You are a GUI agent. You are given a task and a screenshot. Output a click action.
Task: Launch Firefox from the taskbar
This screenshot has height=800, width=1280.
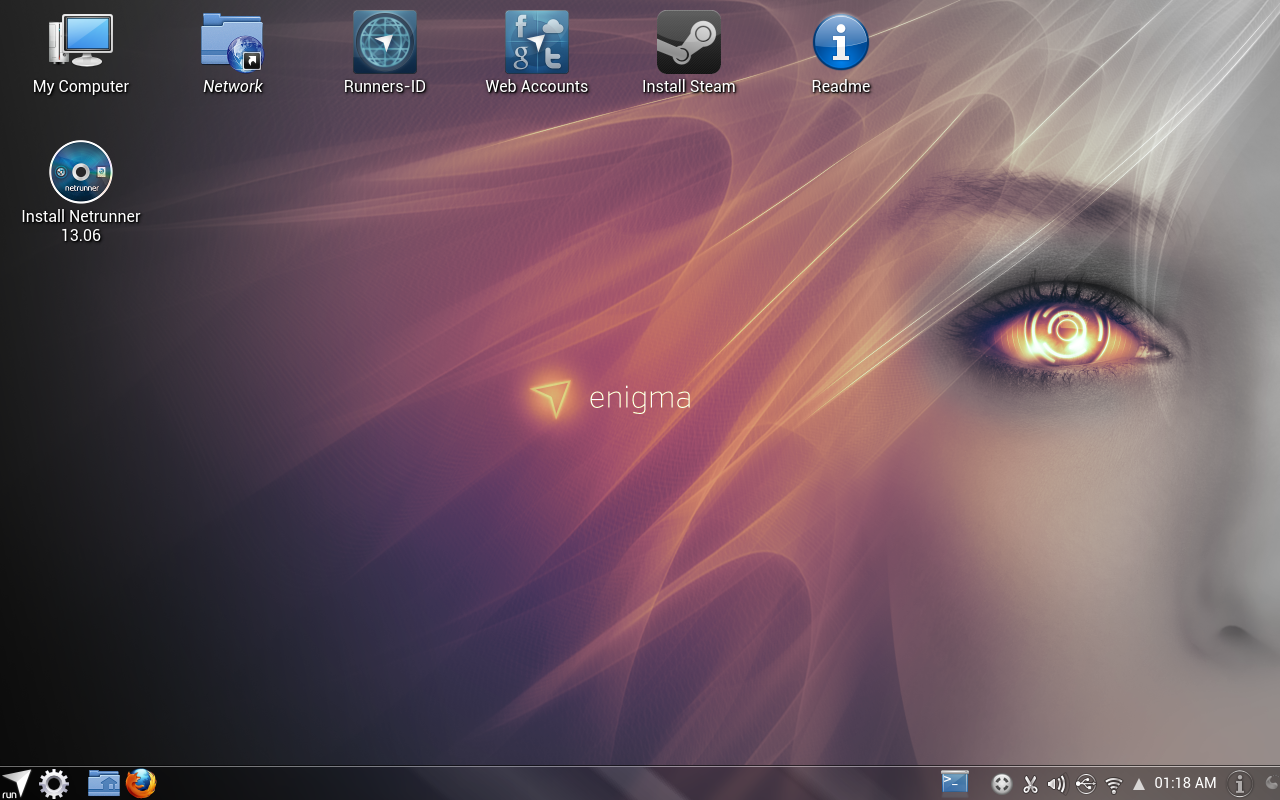pyautogui.click(x=141, y=783)
